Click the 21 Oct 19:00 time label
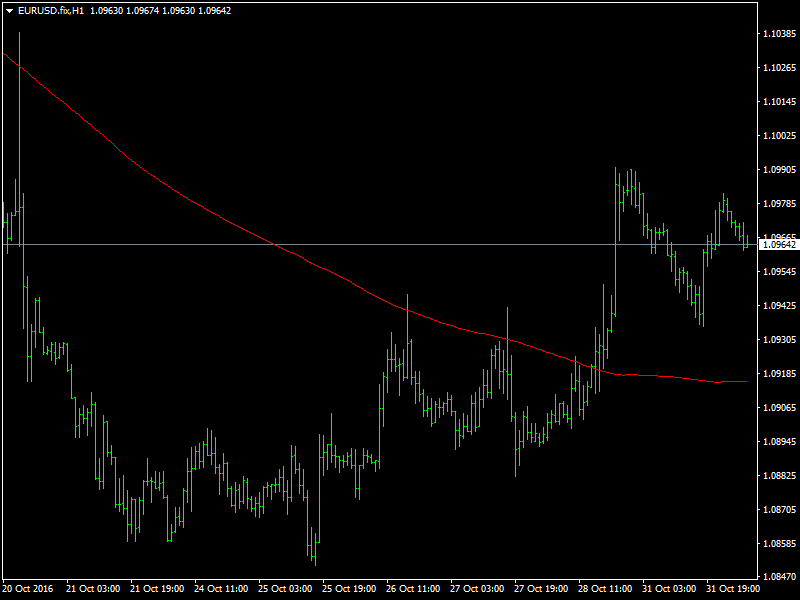 tap(157, 589)
